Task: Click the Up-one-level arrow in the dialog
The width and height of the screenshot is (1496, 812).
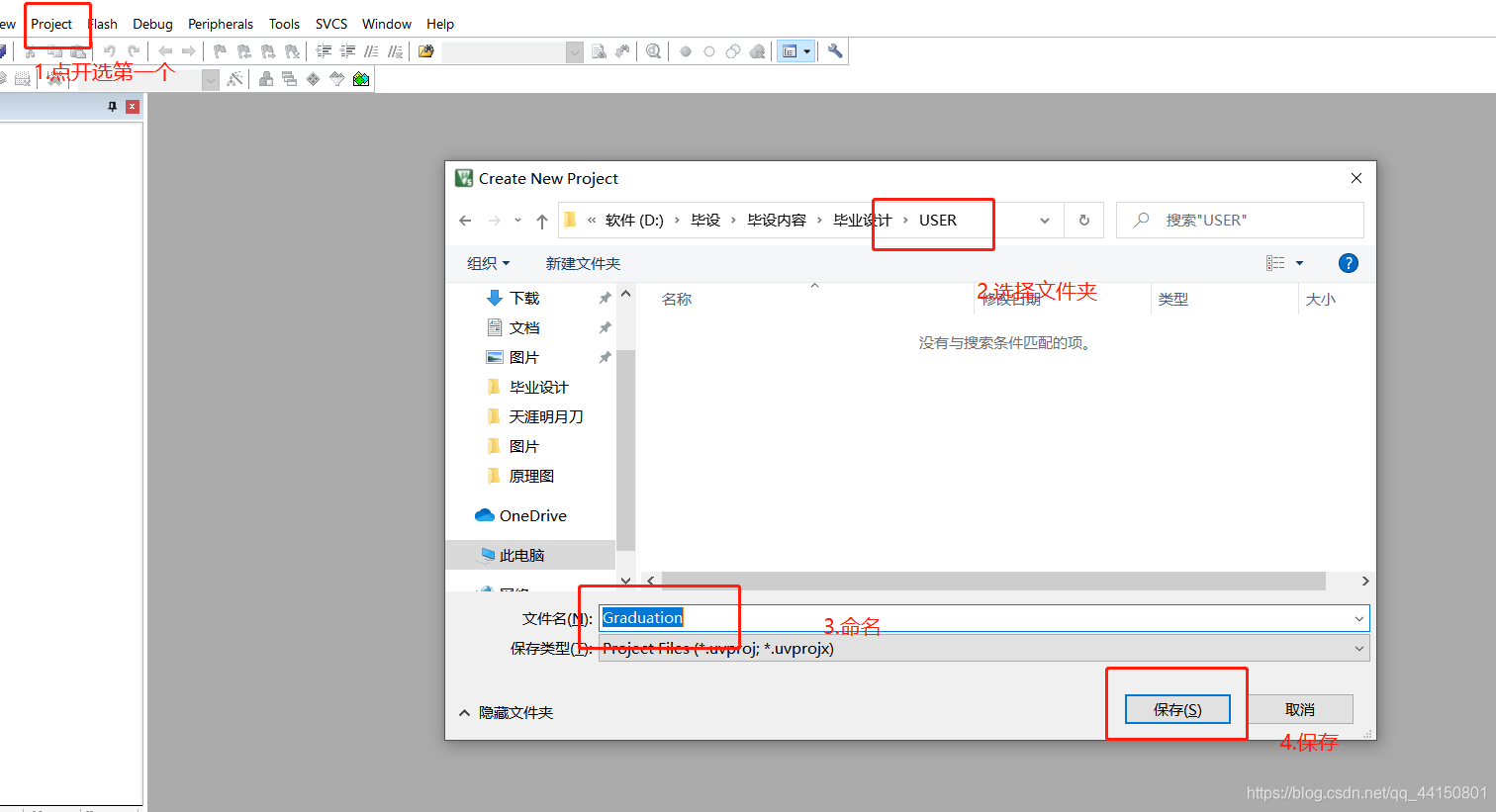Action: click(x=542, y=221)
